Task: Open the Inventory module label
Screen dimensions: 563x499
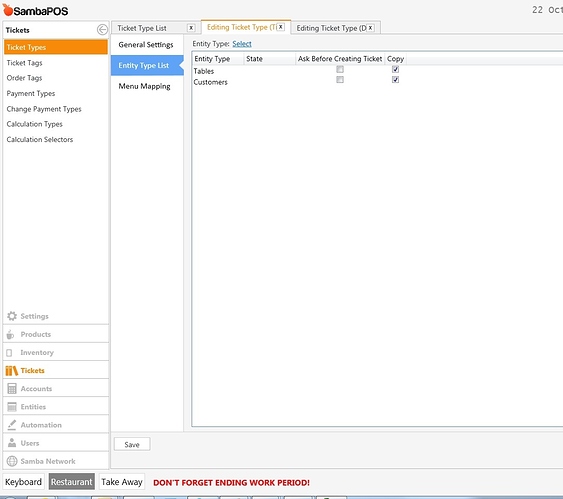Action: point(37,353)
